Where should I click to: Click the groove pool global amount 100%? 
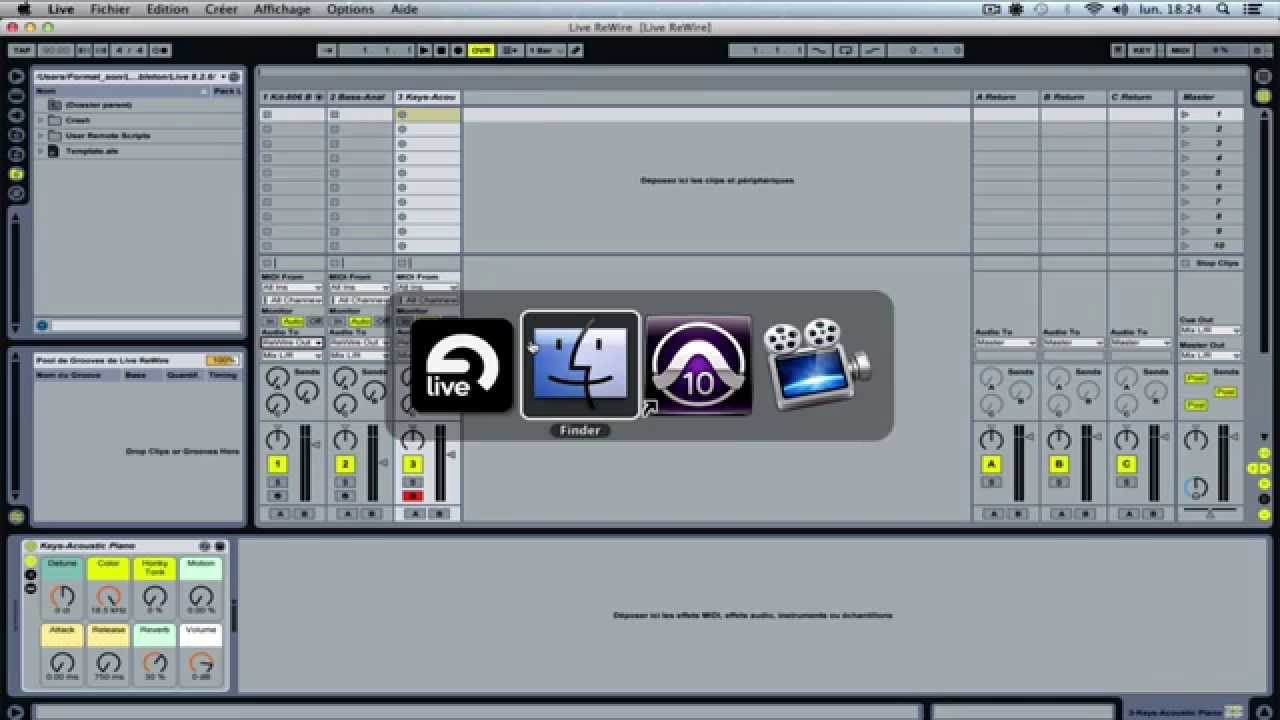[221, 360]
